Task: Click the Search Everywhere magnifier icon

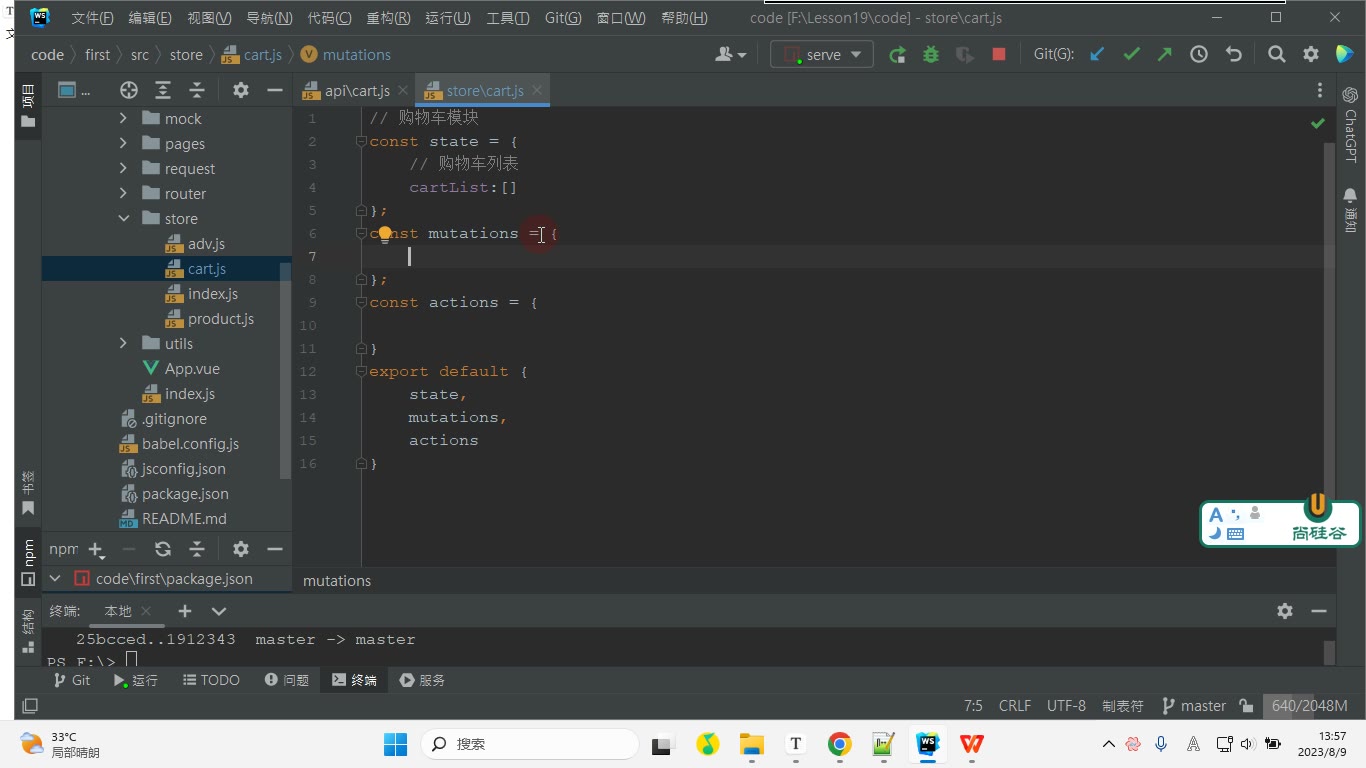Action: click(x=1277, y=55)
